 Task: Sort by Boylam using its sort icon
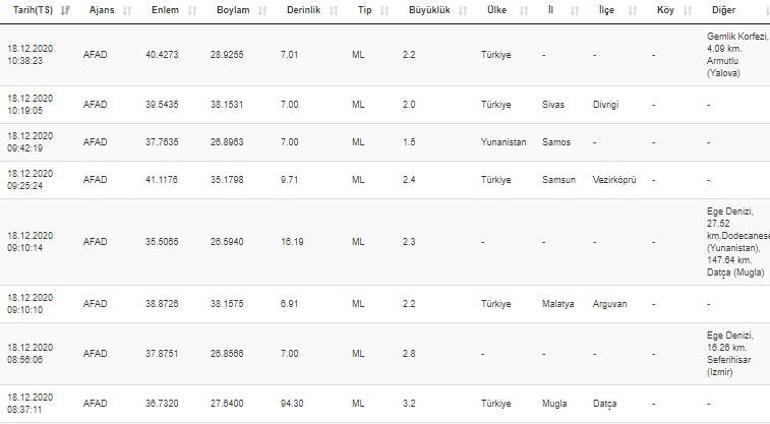[x=261, y=9]
